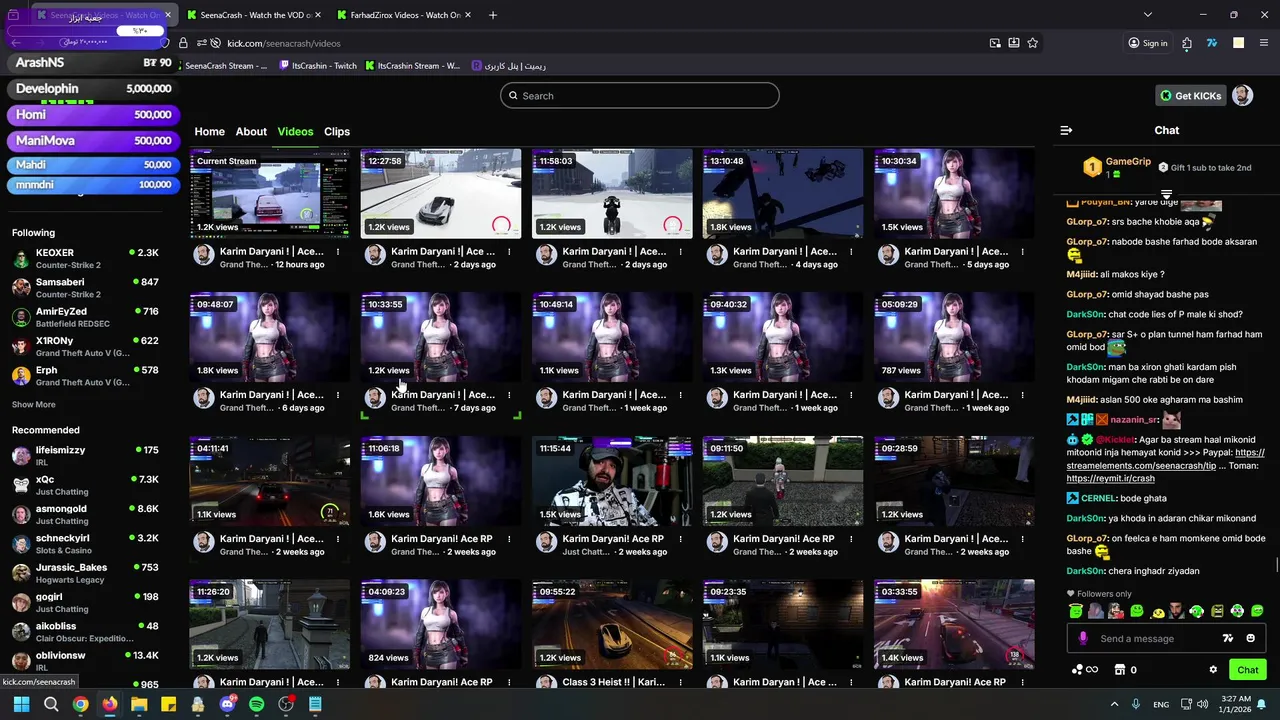Select the Videos tab

295,132
